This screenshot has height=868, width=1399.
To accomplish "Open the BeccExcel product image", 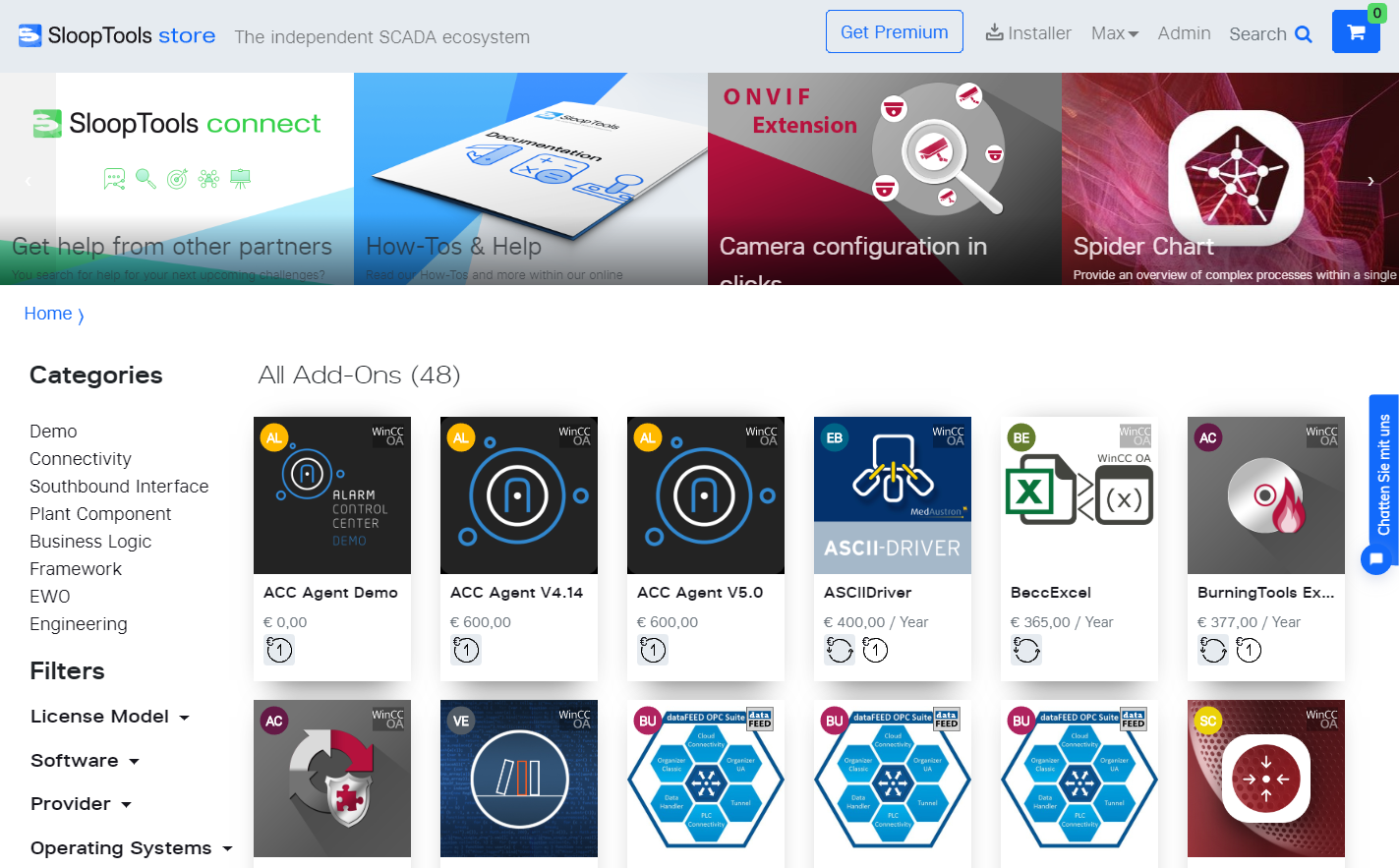I will [x=1079, y=495].
